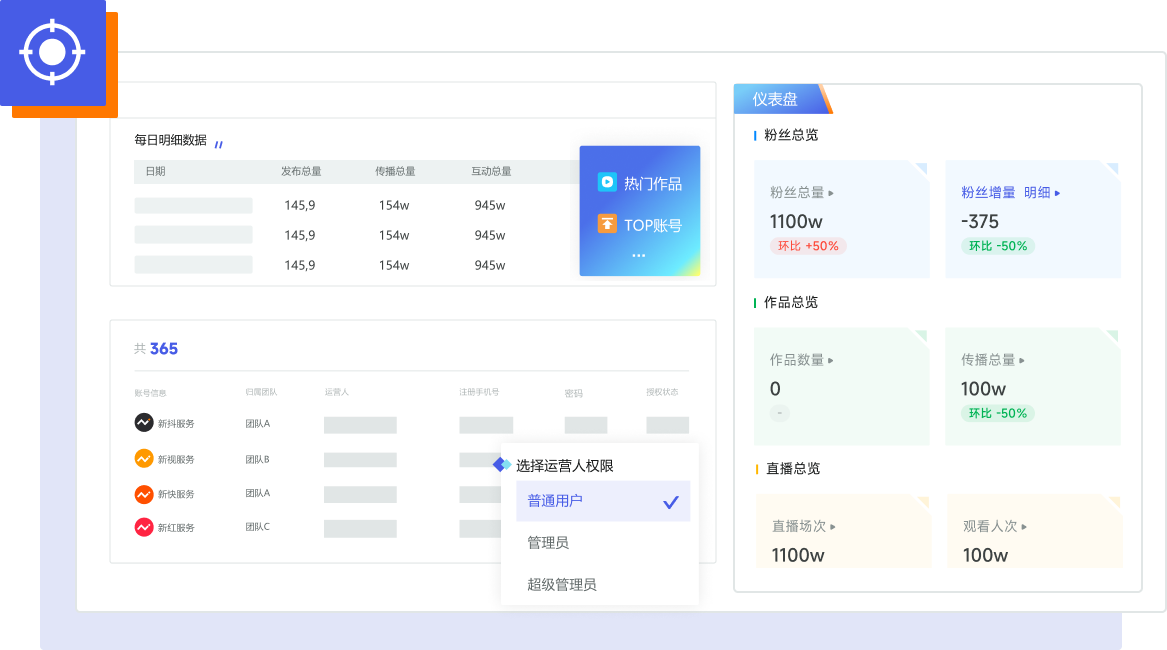Open 热门作品 menu entry
Viewport: 1167px width, 650px height.
point(652,183)
